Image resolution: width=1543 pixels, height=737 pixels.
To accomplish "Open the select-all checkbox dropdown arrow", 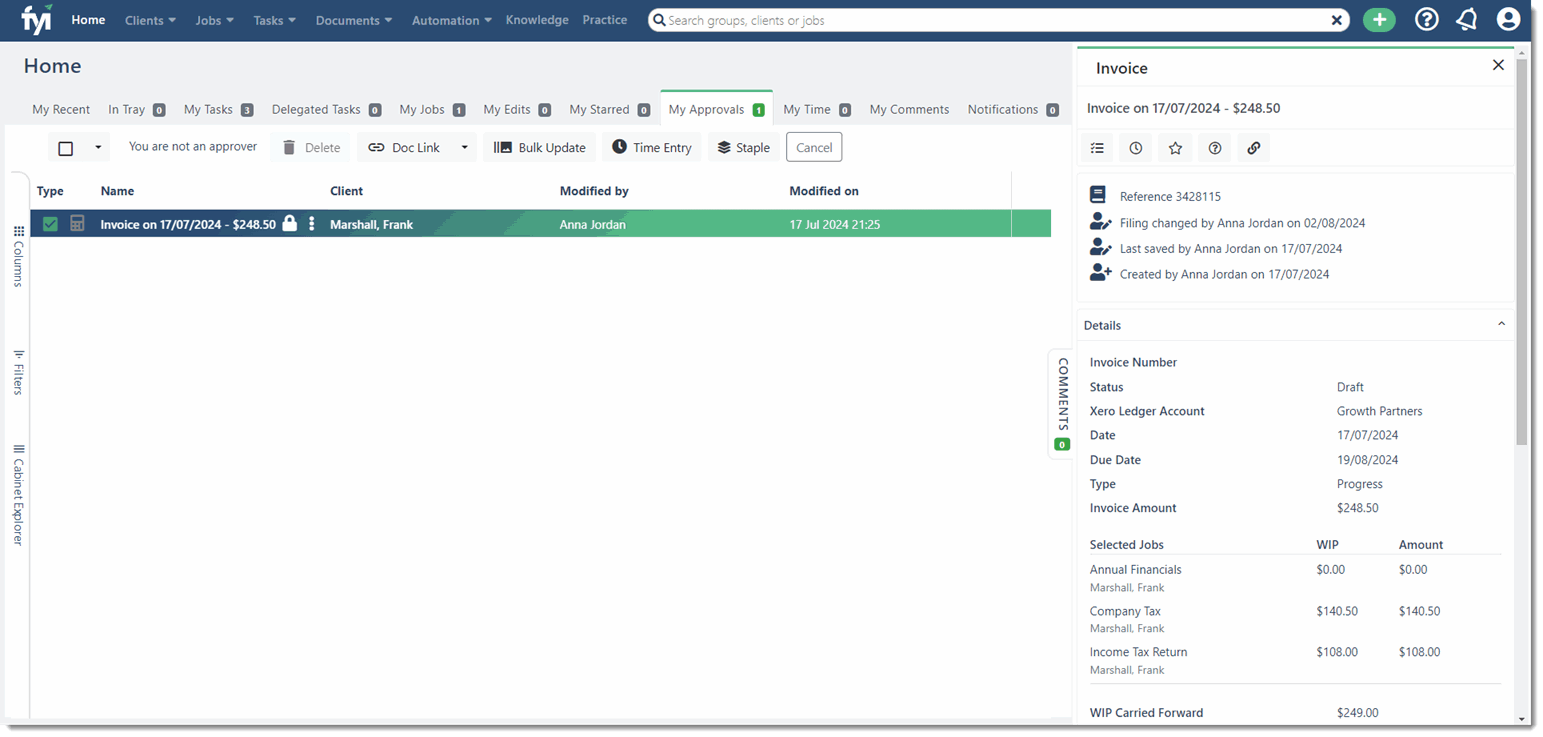I will click(x=98, y=148).
